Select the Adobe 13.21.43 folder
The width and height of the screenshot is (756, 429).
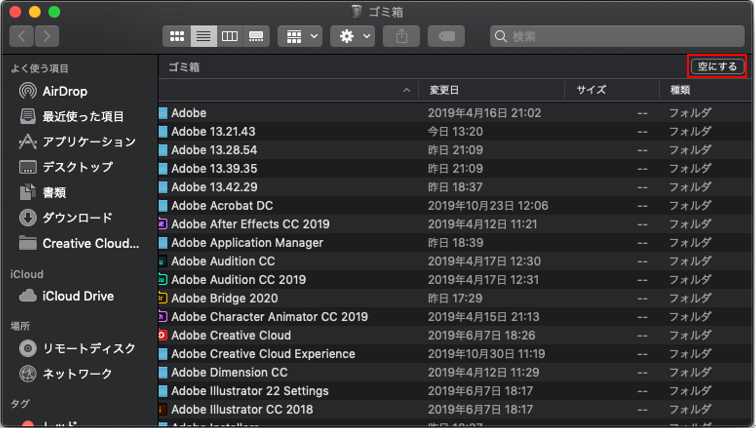455,132
